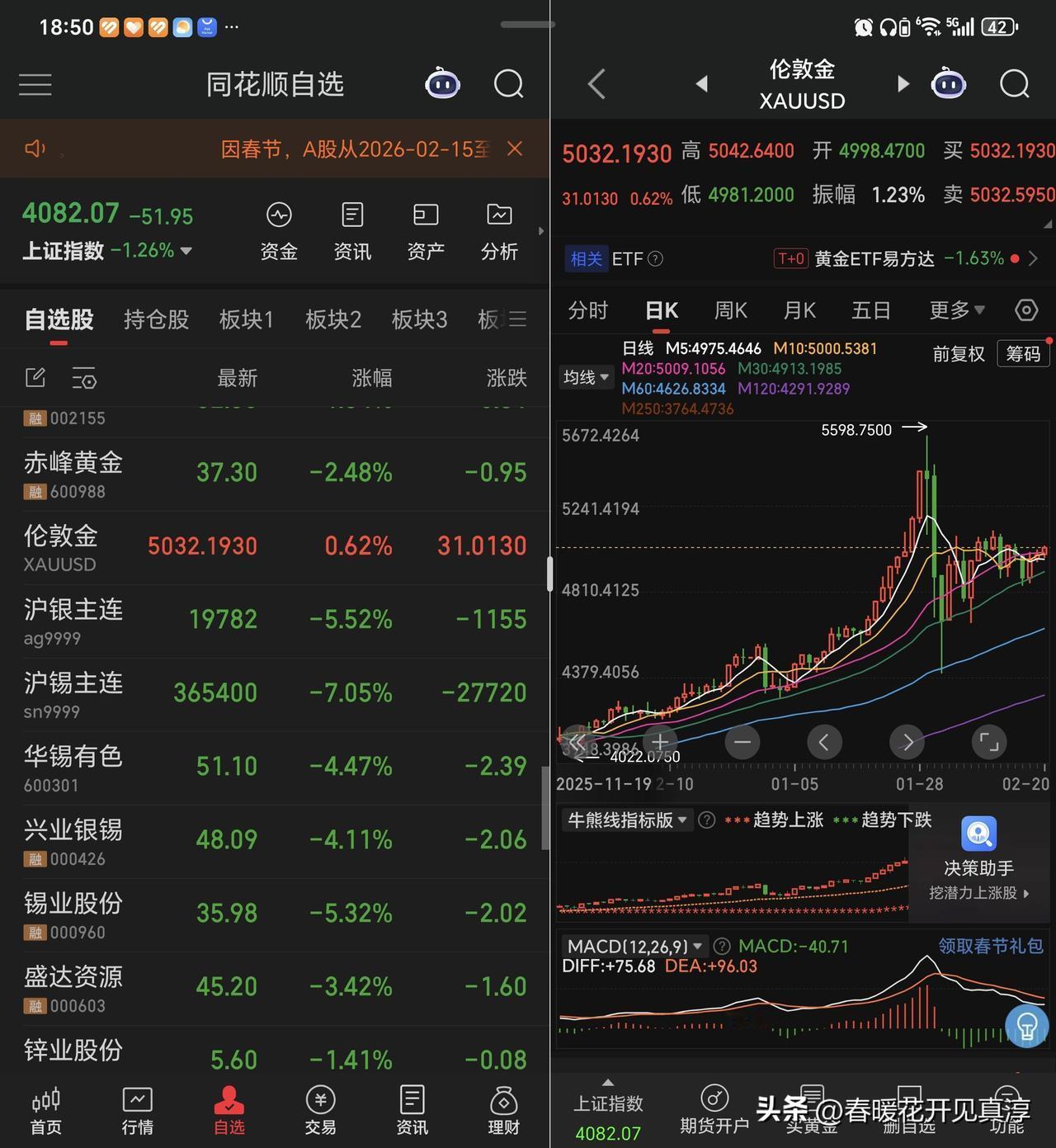Open the hamburger menu in watchlist header
Viewport: 1056px width, 1148px height.
(35, 84)
